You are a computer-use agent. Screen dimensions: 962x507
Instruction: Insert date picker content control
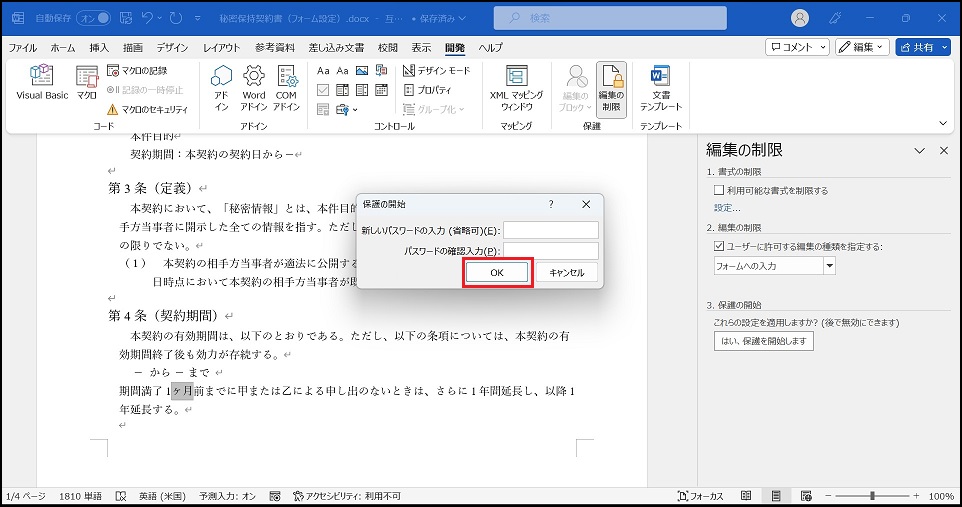pyautogui.click(x=382, y=90)
